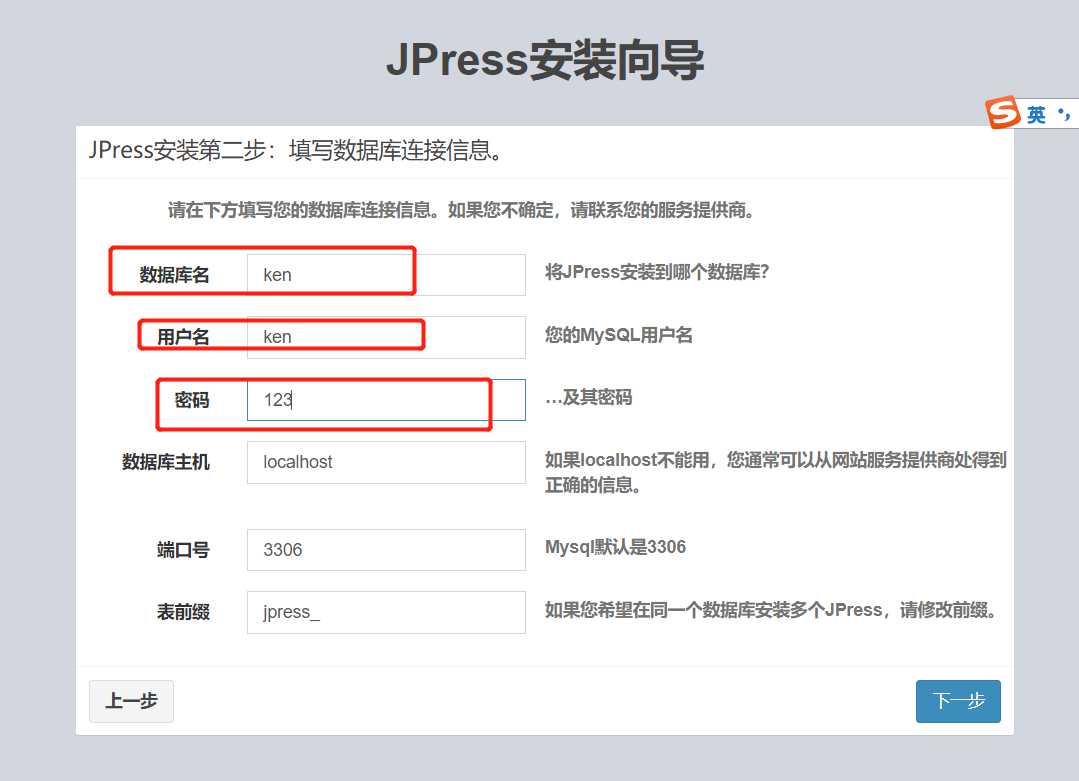Image resolution: width=1079 pixels, height=781 pixels.
Task: Click the 用户名 label
Action: (x=183, y=337)
